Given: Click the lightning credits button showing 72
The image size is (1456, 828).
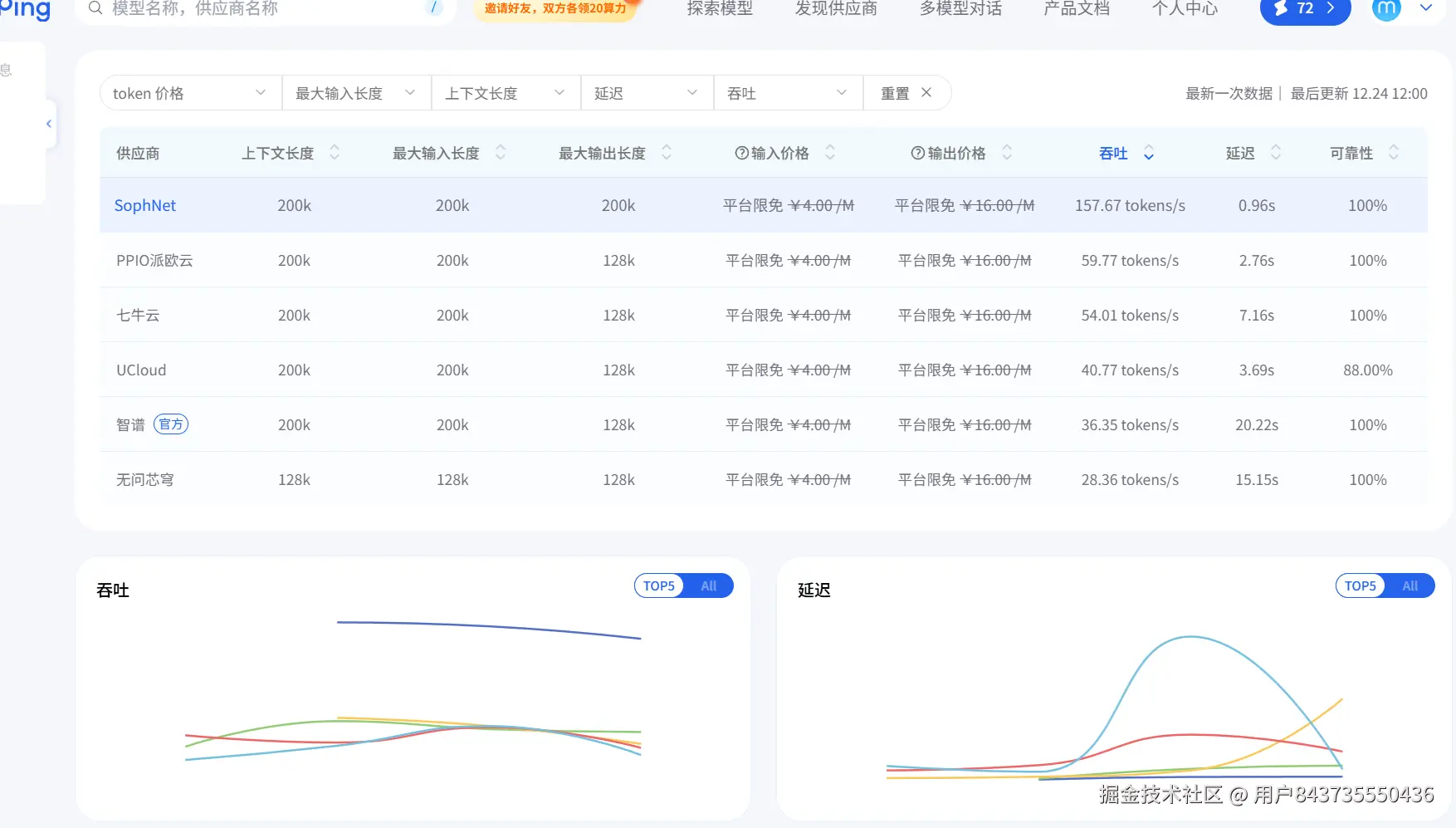Looking at the screenshot, I should 1305,9.
